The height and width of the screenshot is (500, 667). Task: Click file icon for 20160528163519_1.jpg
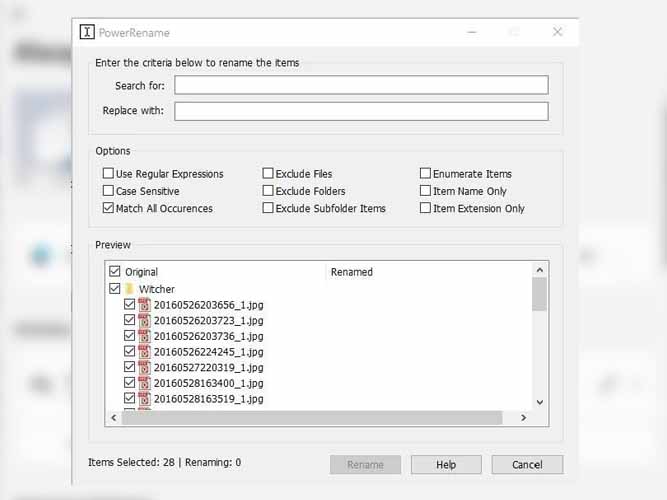coord(144,399)
